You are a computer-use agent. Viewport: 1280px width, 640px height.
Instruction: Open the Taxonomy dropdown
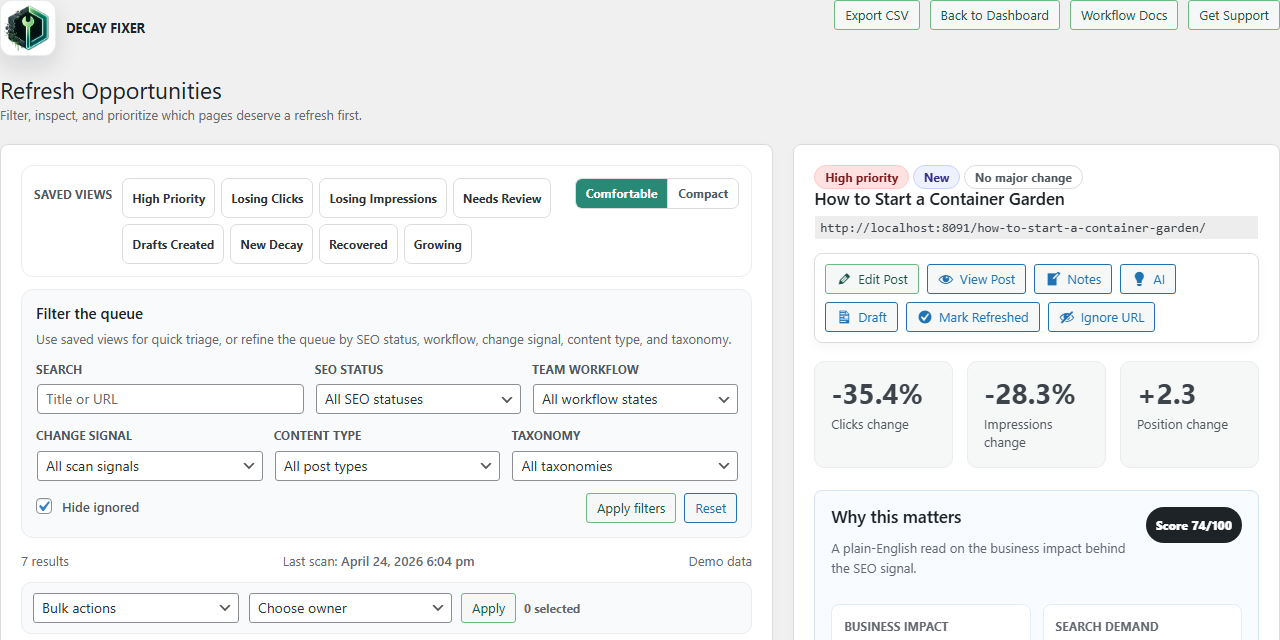tap(625, 466)
